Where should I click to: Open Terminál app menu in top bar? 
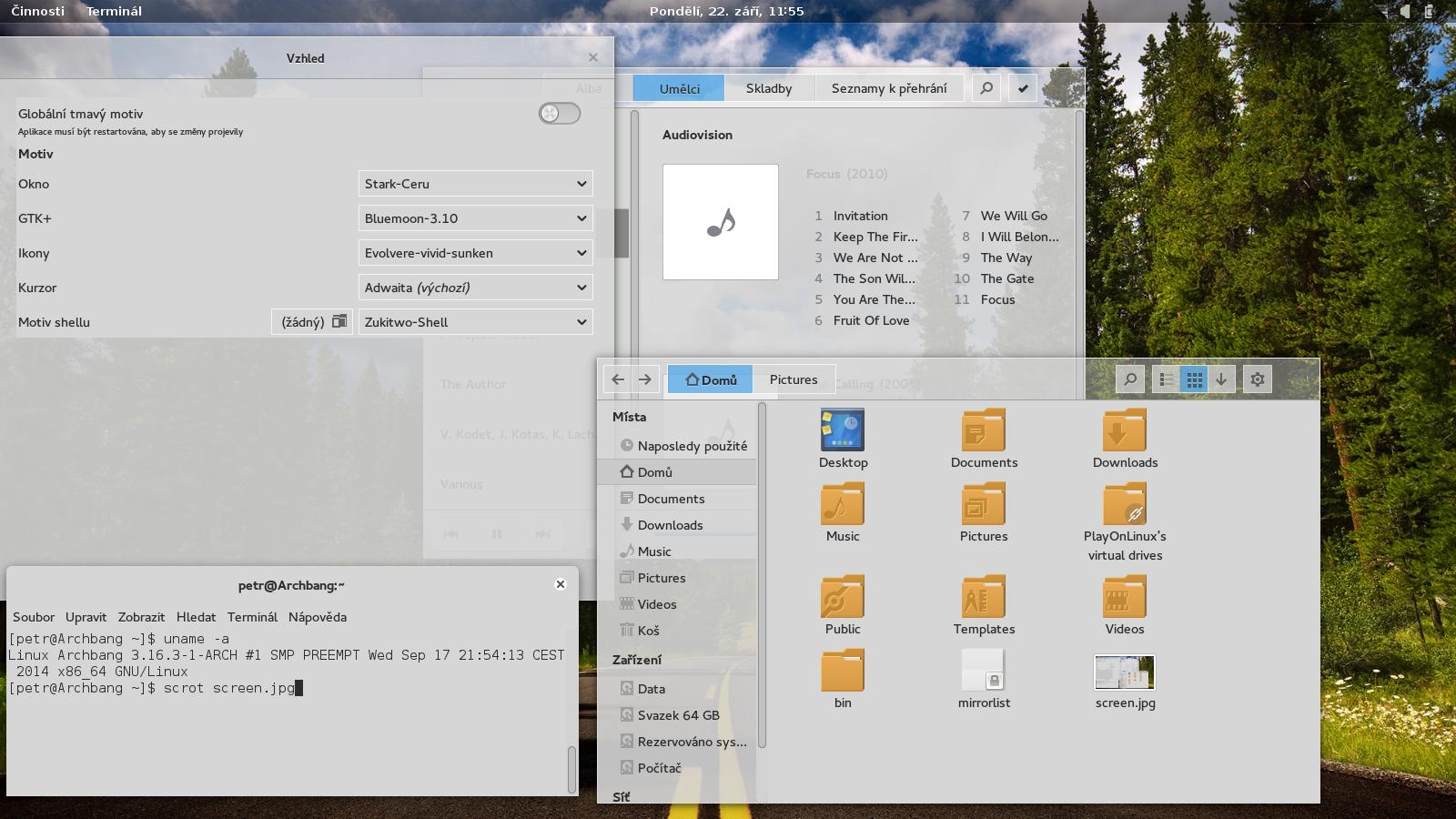114,11
